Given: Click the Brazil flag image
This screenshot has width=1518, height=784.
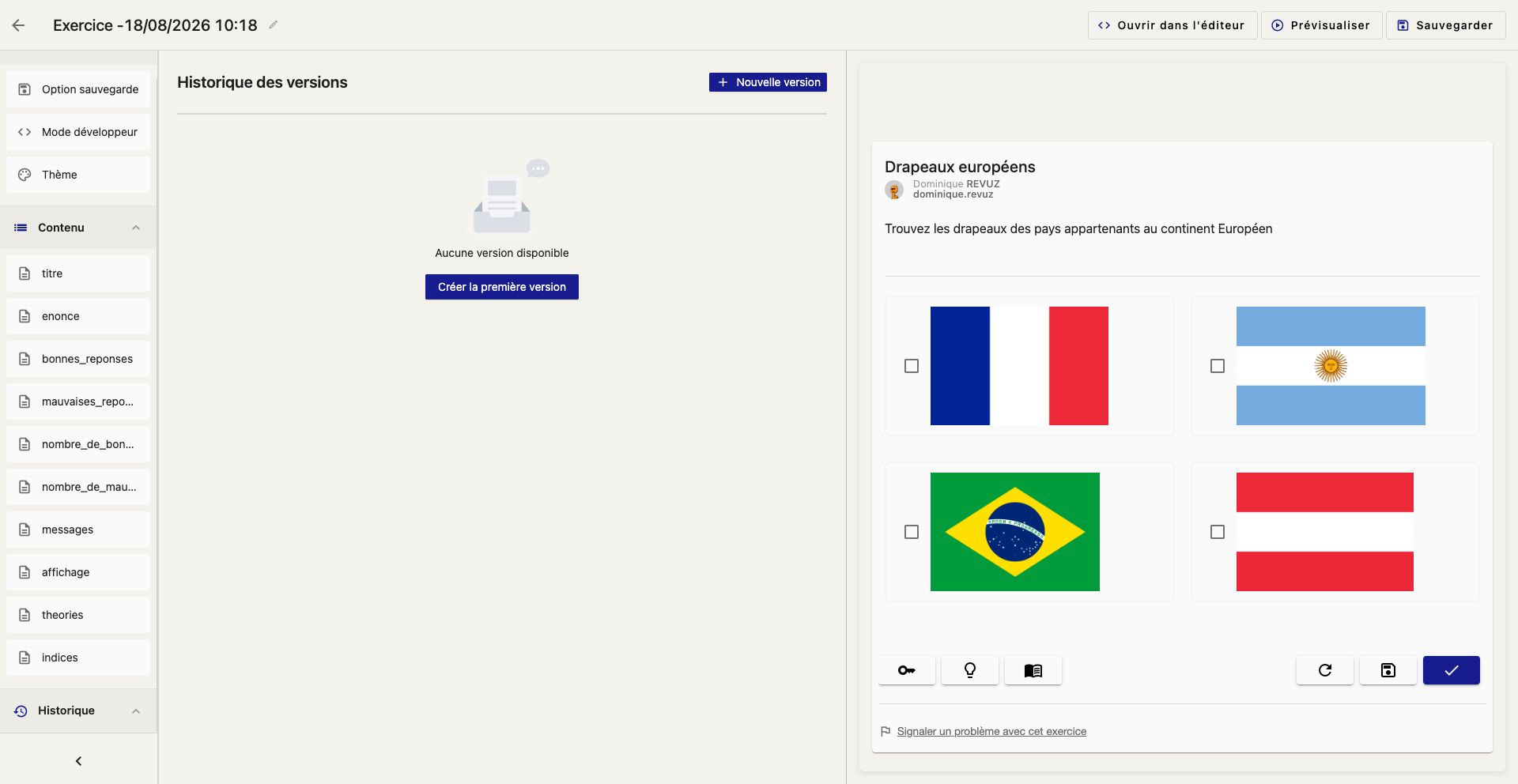Looking at the screenshot, I should [x=1015, y=532].
